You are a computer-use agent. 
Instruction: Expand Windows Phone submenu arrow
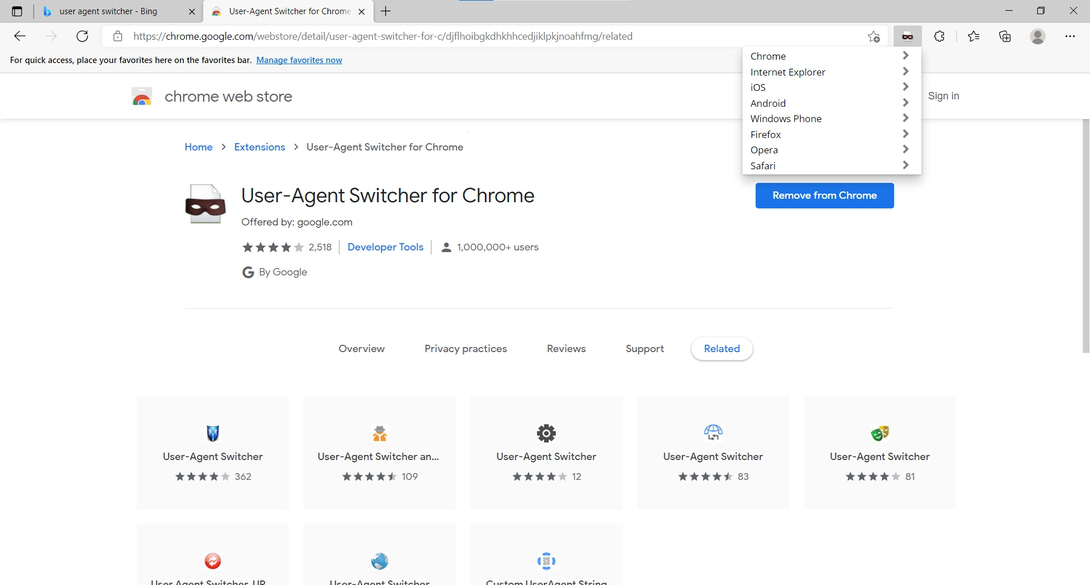pyautogui.click(x=905, y=118)
